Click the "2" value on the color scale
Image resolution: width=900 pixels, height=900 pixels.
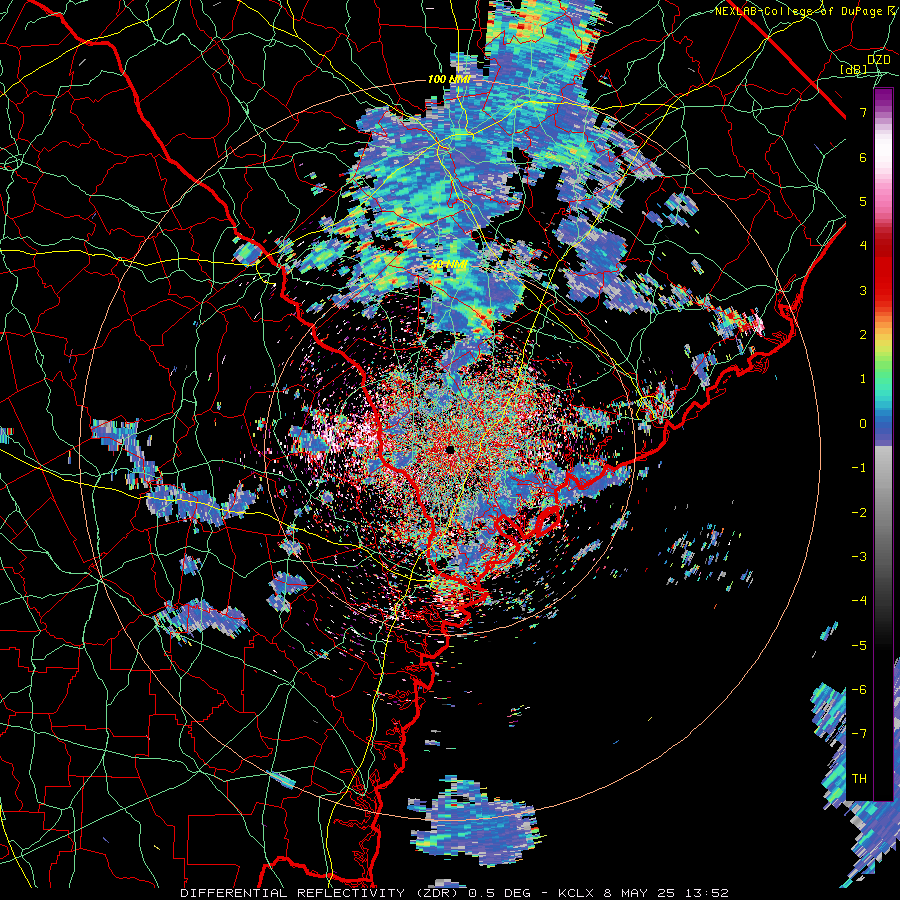point(863,335)
